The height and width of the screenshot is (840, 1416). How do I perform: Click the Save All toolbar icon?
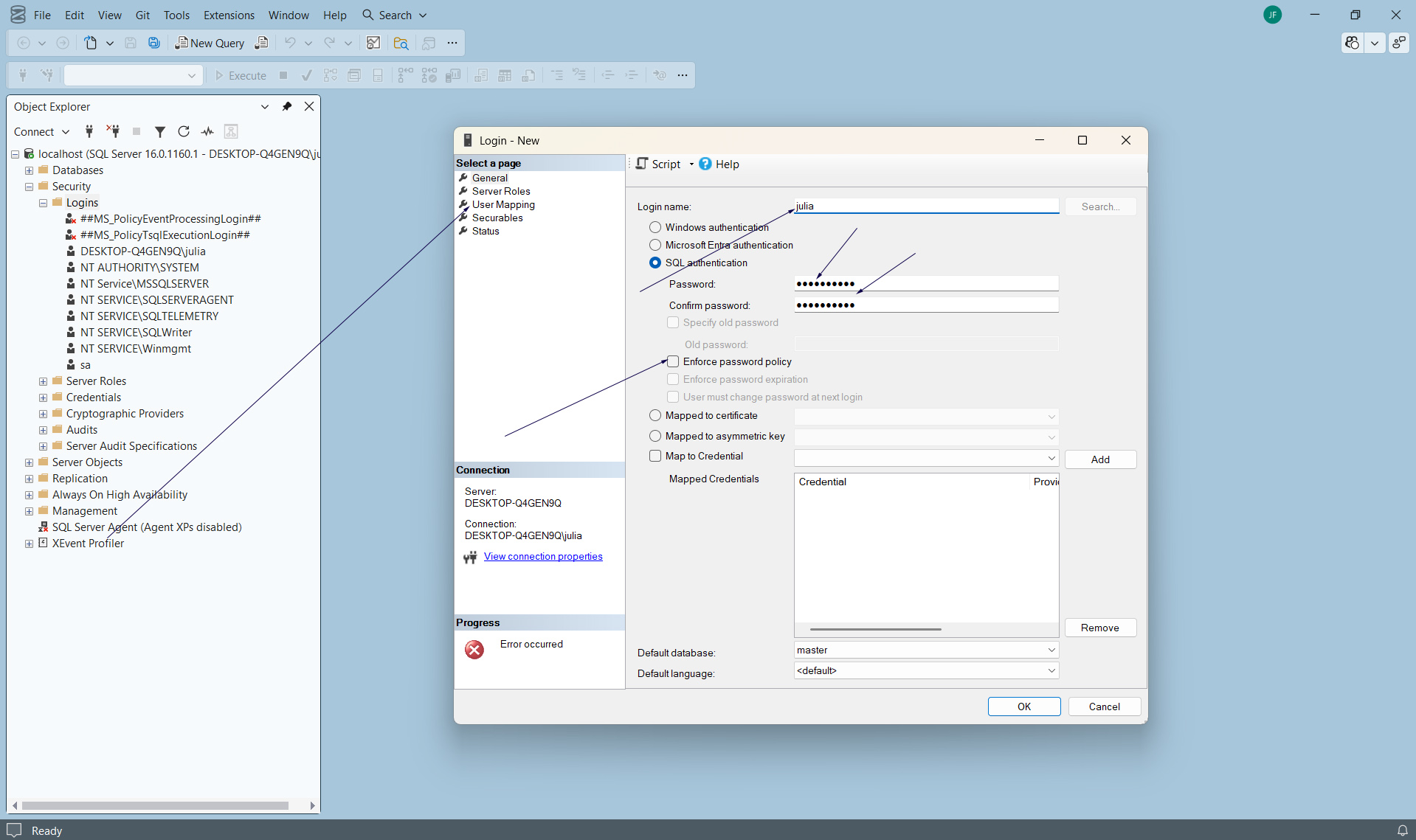coord(154,43)
